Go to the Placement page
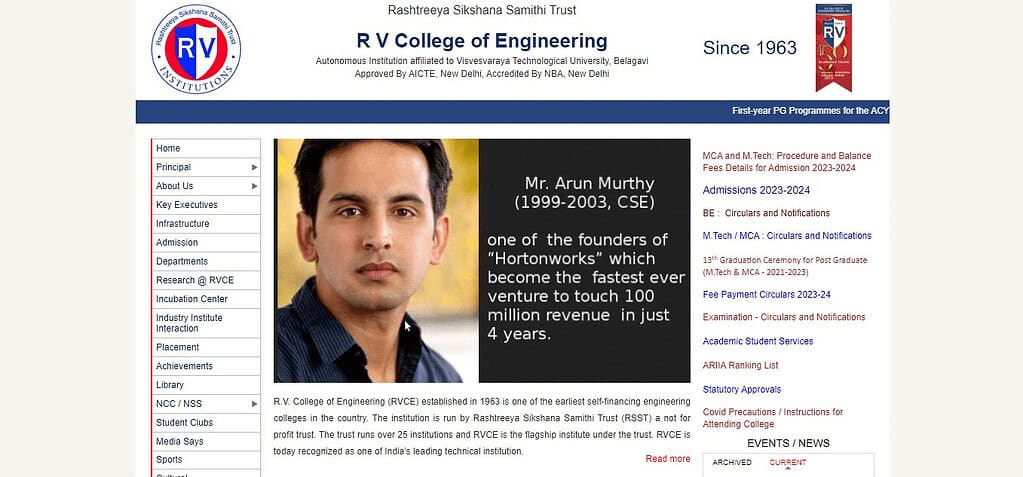1023x477 pixels. pos(206,348)
